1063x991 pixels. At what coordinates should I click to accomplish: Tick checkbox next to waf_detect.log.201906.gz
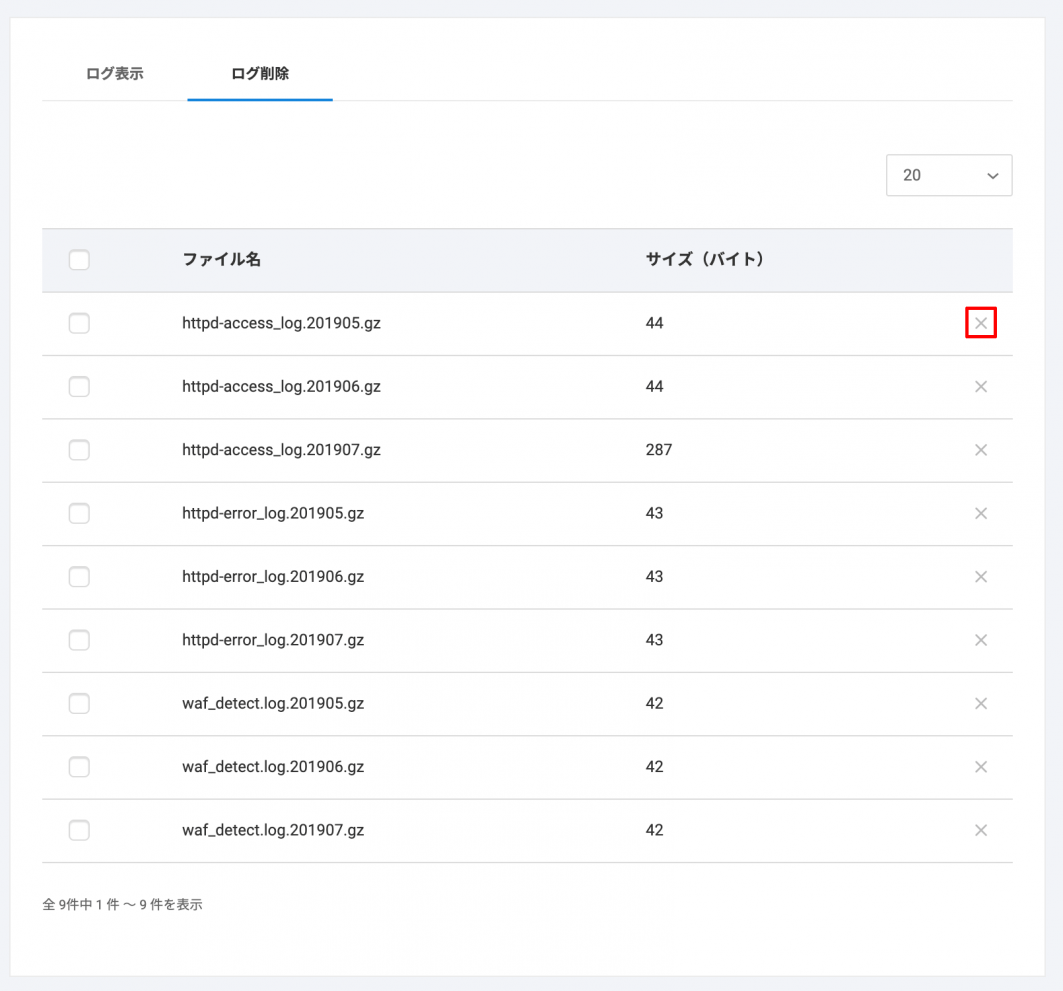(79, 767)
